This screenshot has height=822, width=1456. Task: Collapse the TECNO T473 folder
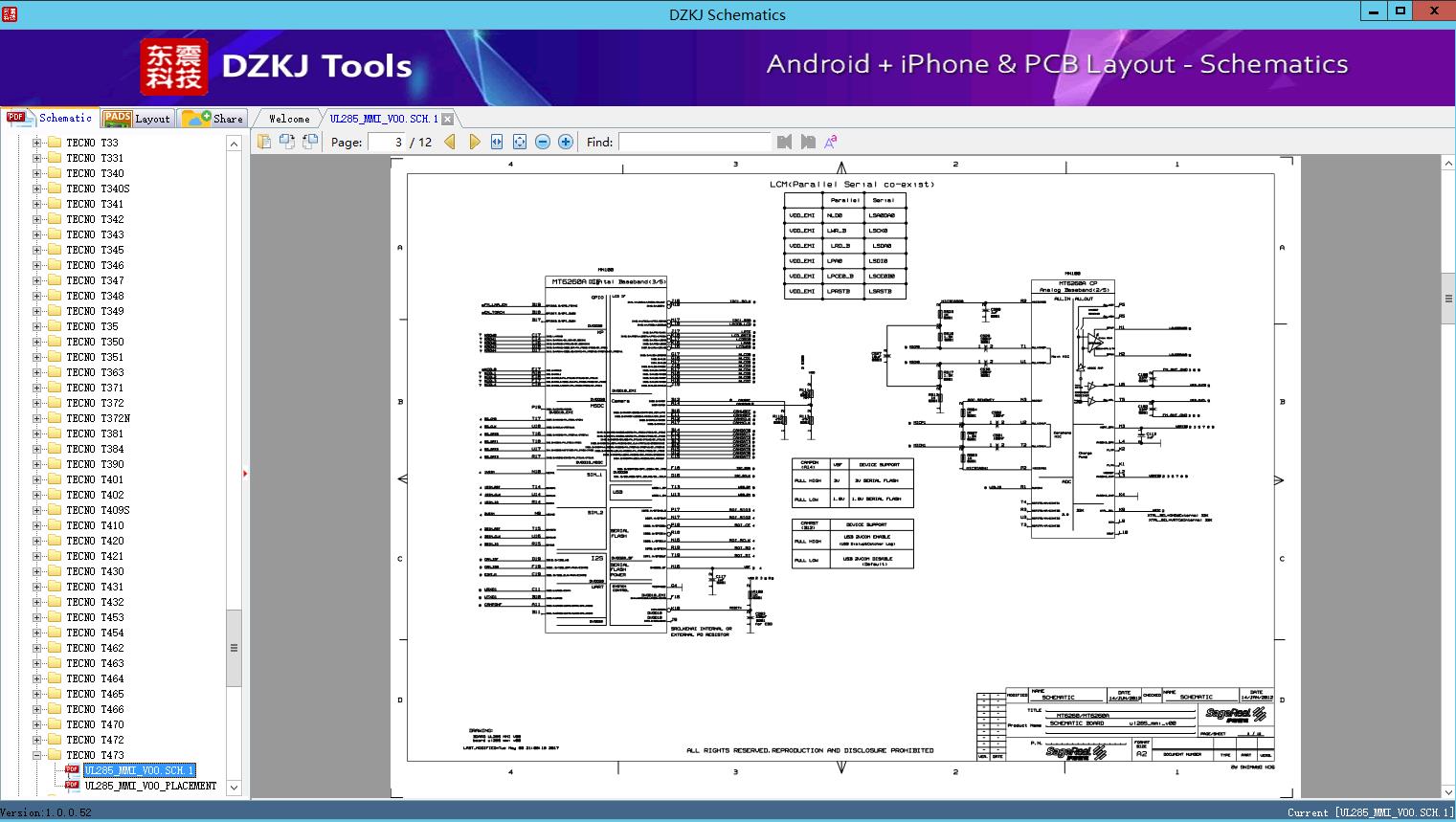[x=37, y=755]
